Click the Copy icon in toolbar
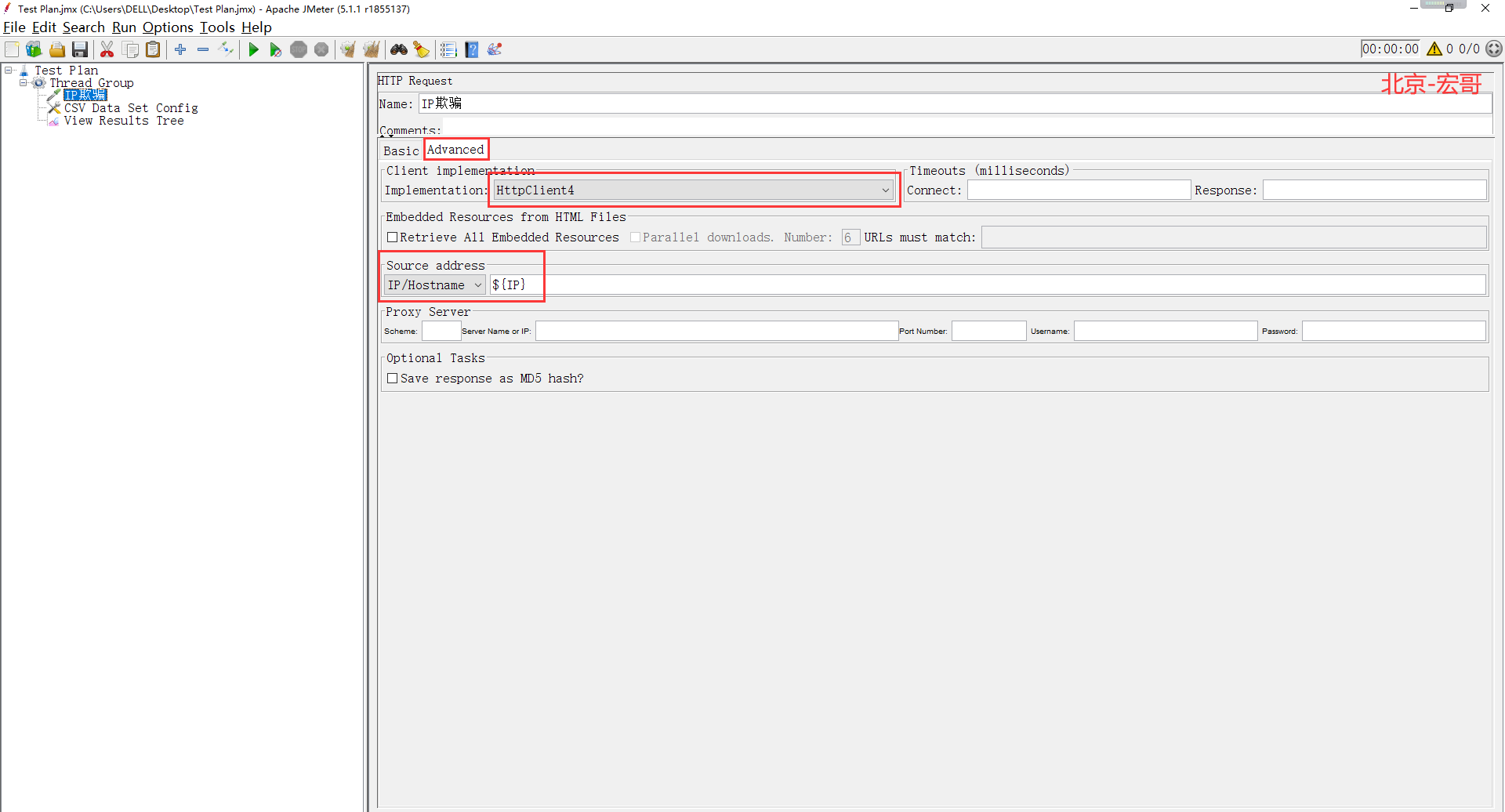This screenshot has width=1505, height=812. coord(131,49)
